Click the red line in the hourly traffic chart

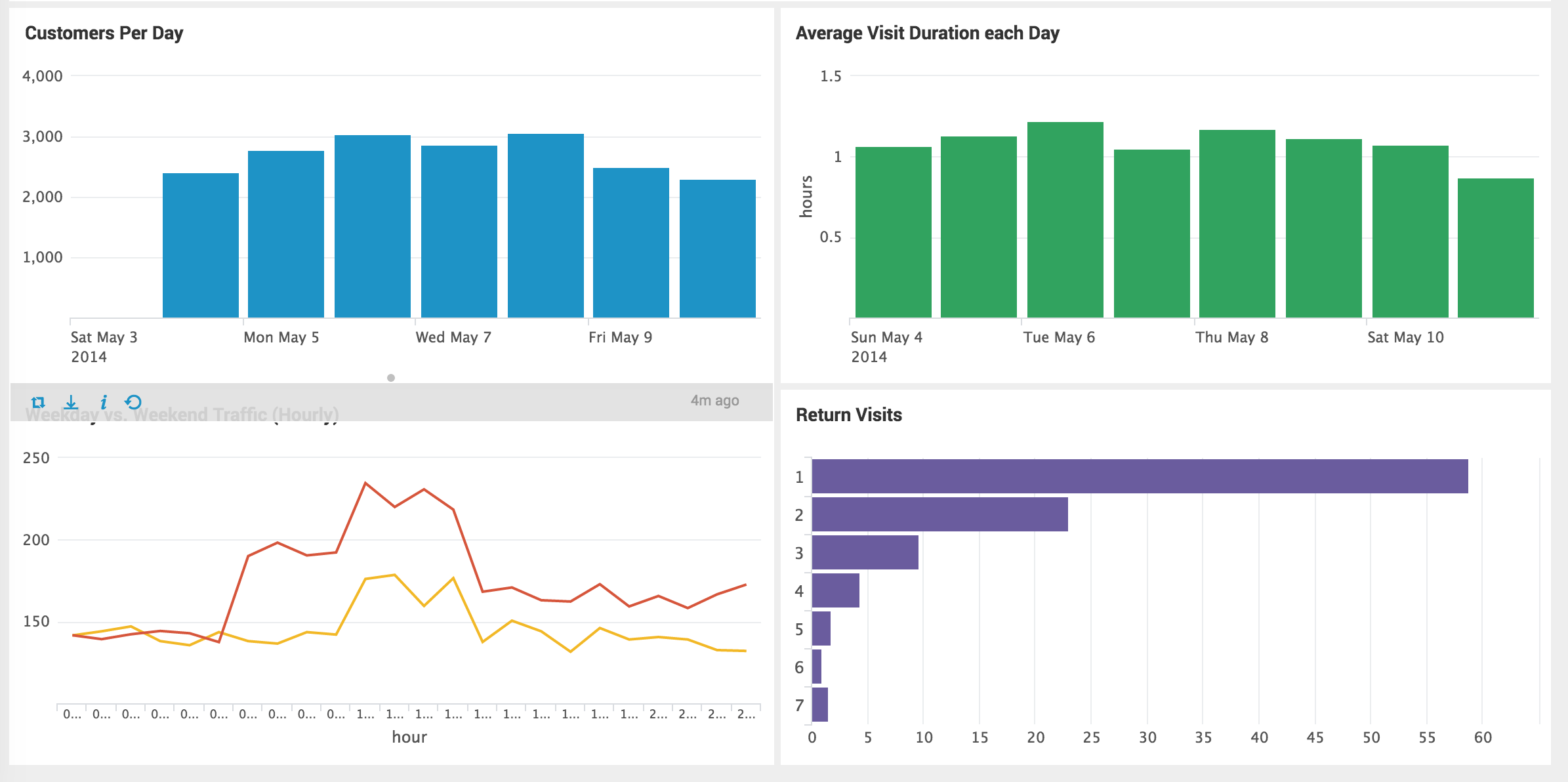(424, 489)
